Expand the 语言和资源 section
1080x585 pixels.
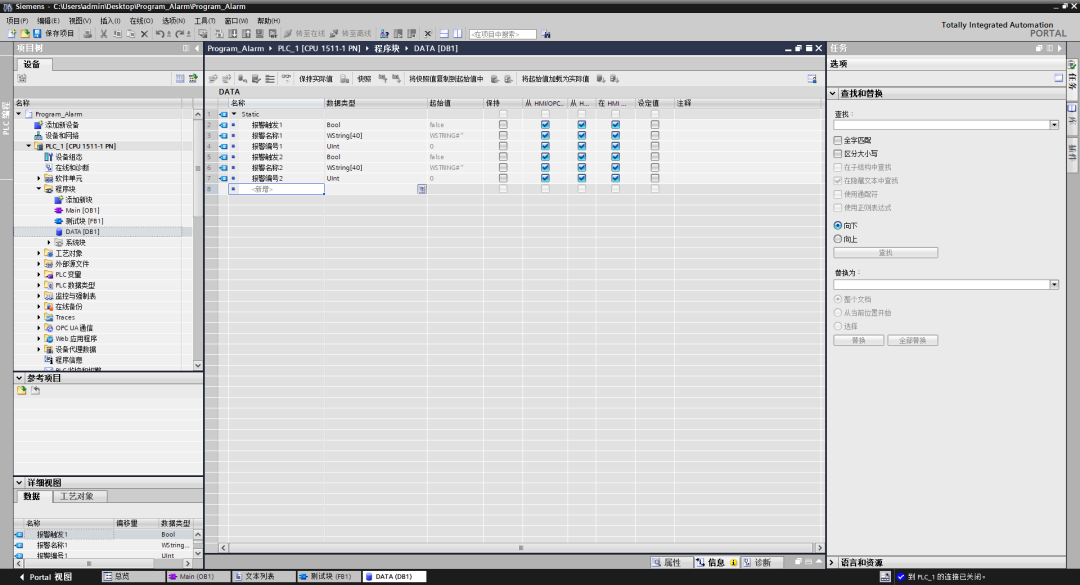coord(832,562)
